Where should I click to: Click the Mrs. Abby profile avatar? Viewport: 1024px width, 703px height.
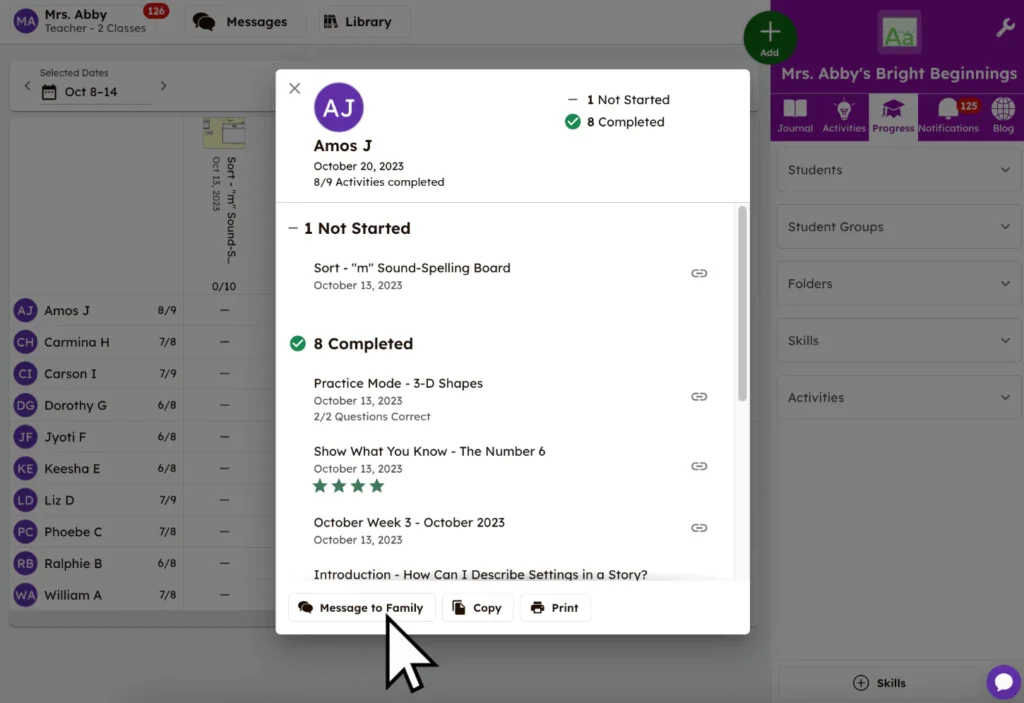[26, 22]
